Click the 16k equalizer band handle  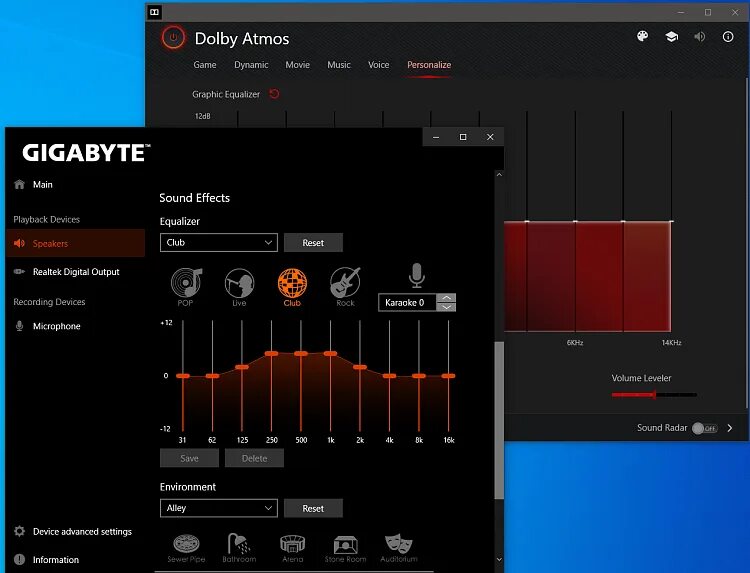coord(448,376)
